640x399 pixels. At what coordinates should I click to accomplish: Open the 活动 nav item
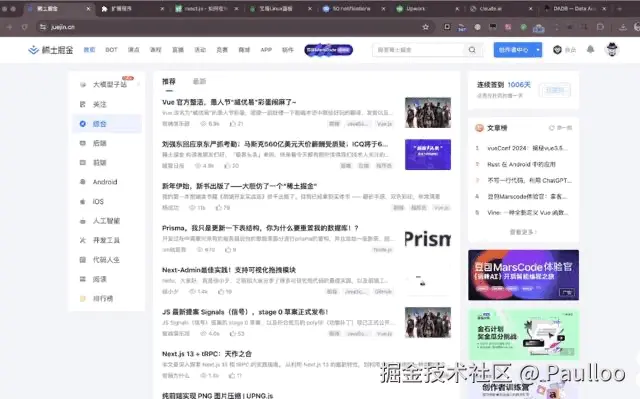click(x=200, y=50)
